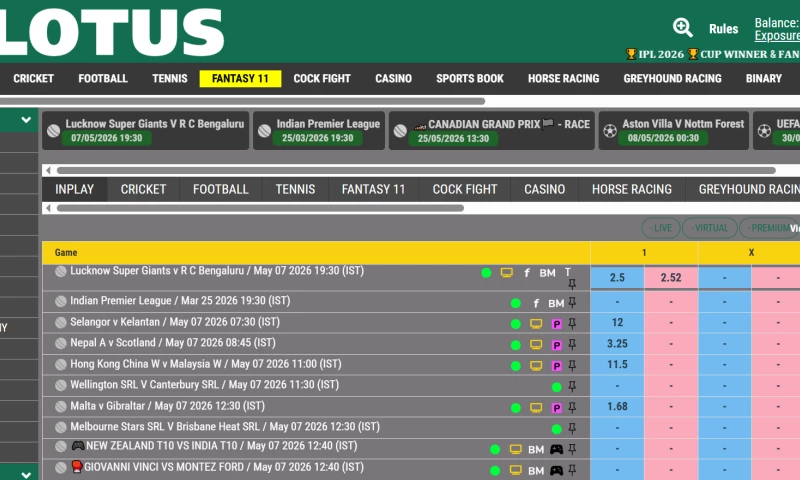Toggle the PREMIUM filter pill
Viewport: 800px width, 480px height.
(769, 228)
